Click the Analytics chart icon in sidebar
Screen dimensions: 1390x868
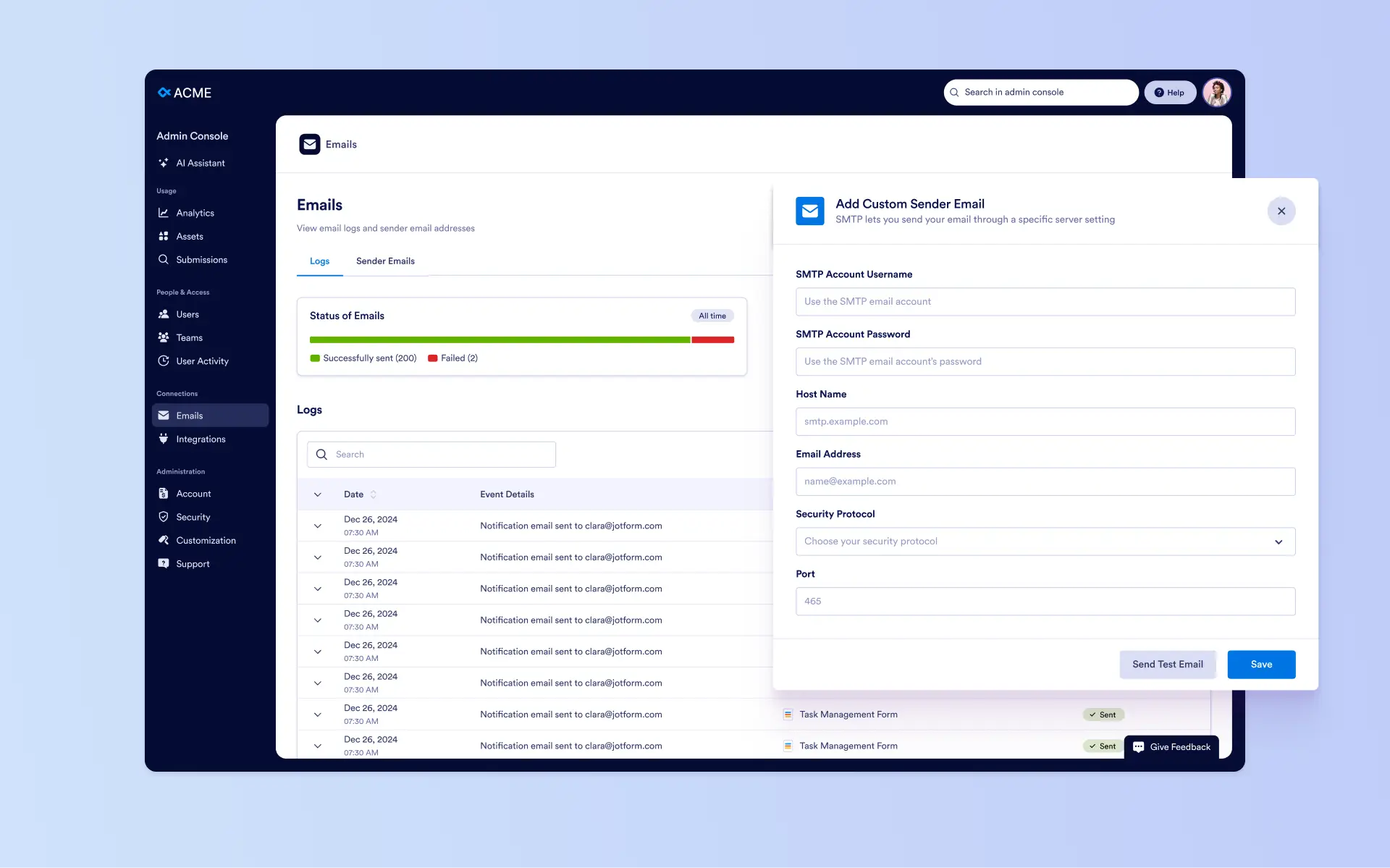click(x=164, y=213)
